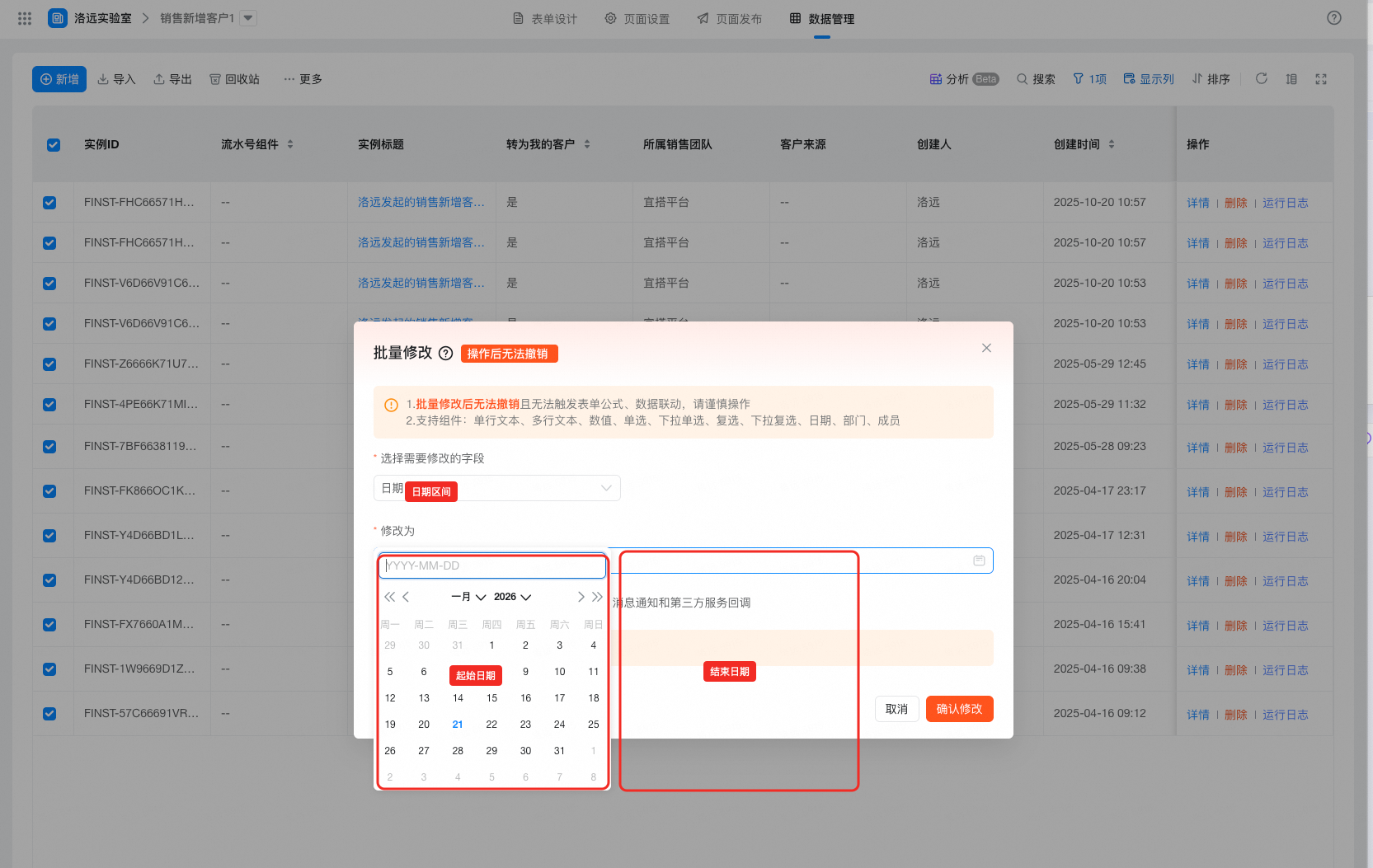Switch to the 页面发布 tab
Image resolution: width=1373 pixels, height=868 pixels.
tap(730, 19)
